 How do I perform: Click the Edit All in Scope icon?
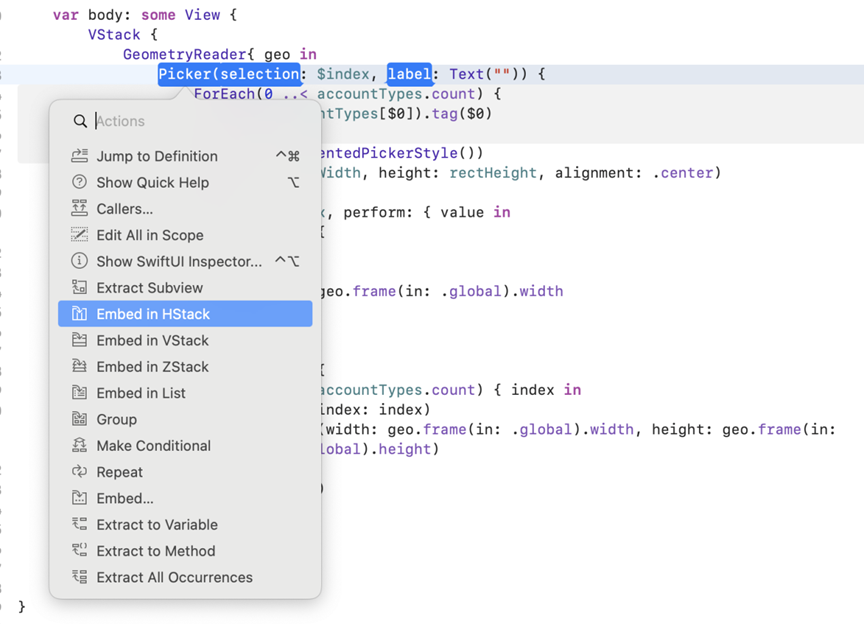79,235
